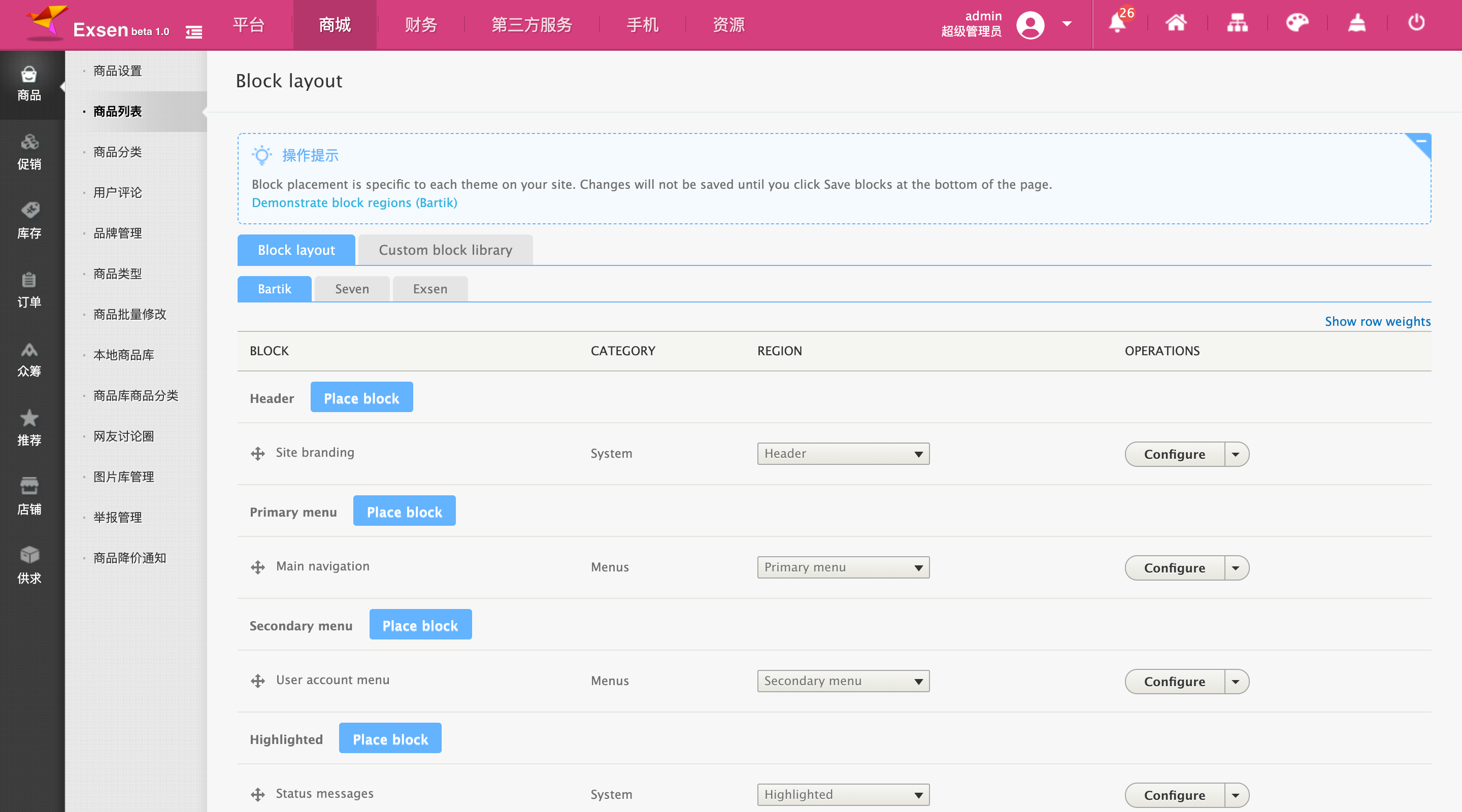The width and height of the screenshot is (1462, 812).
Task: Open 品牌管理 in the submenu
Action: pyautogui.click(x=117, y=233)
